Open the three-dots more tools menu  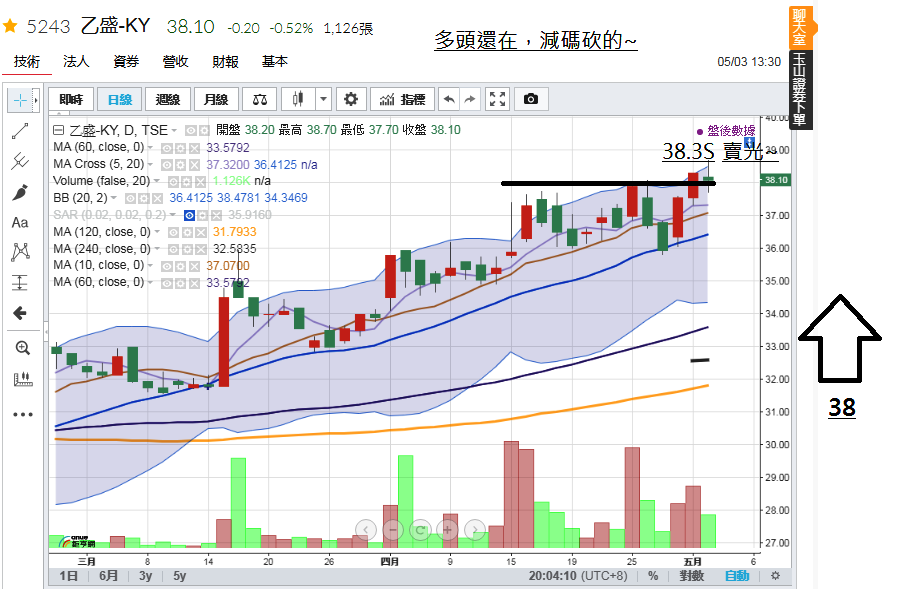[x=22, y=414]
